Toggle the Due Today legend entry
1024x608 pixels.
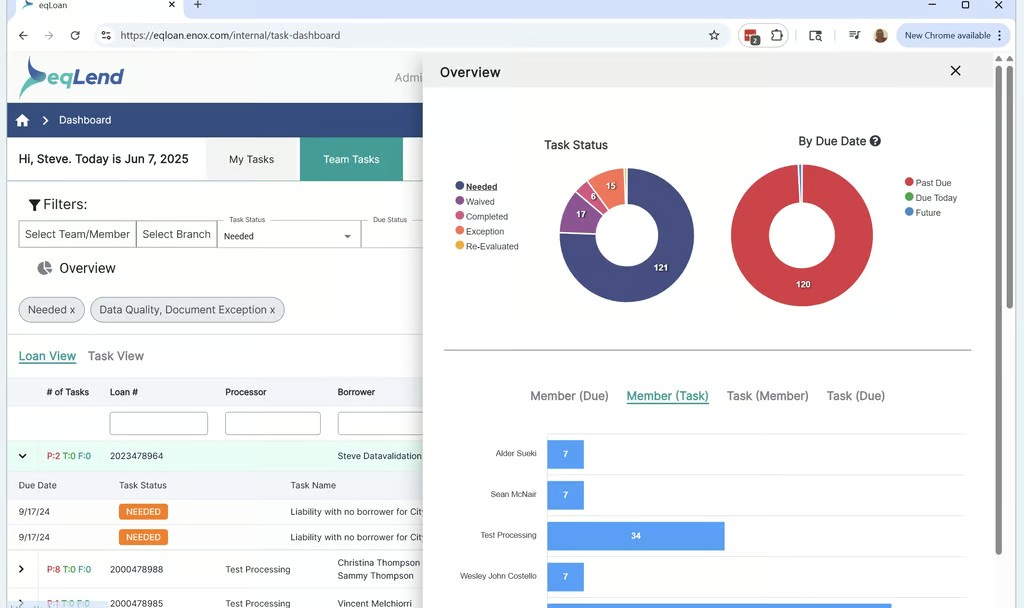(931, 197)
